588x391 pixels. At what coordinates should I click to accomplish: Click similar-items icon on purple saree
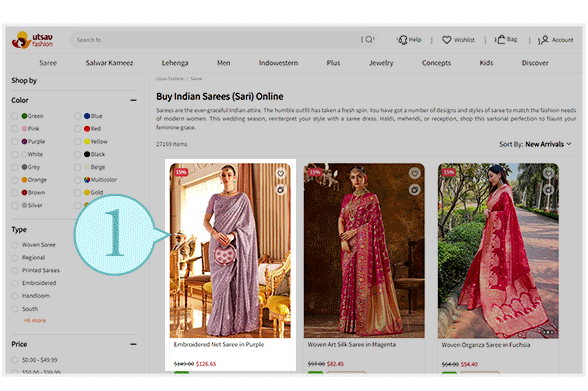pyautogui.click(x=280, y=190)
